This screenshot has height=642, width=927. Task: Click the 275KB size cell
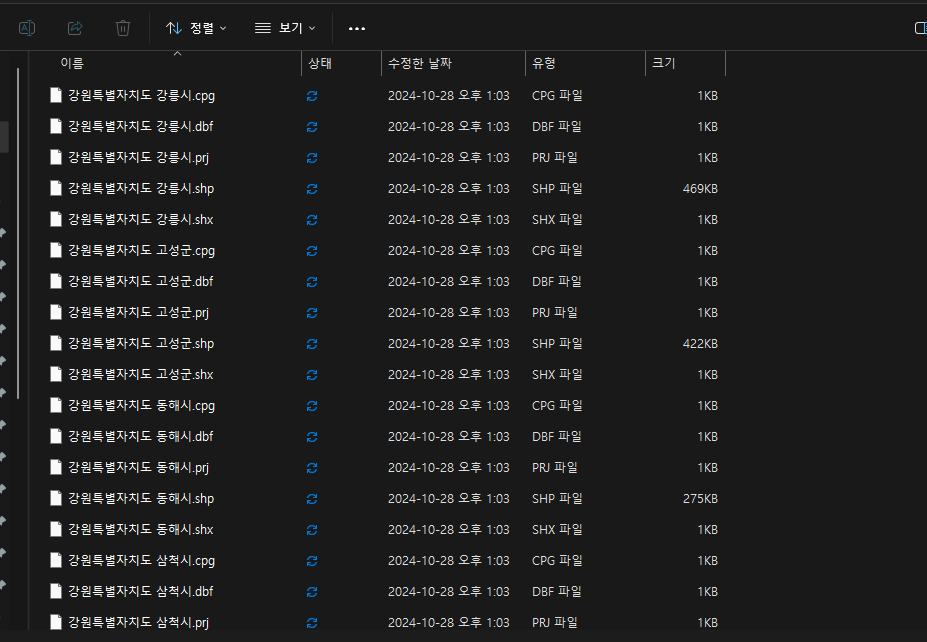[700, 498]
